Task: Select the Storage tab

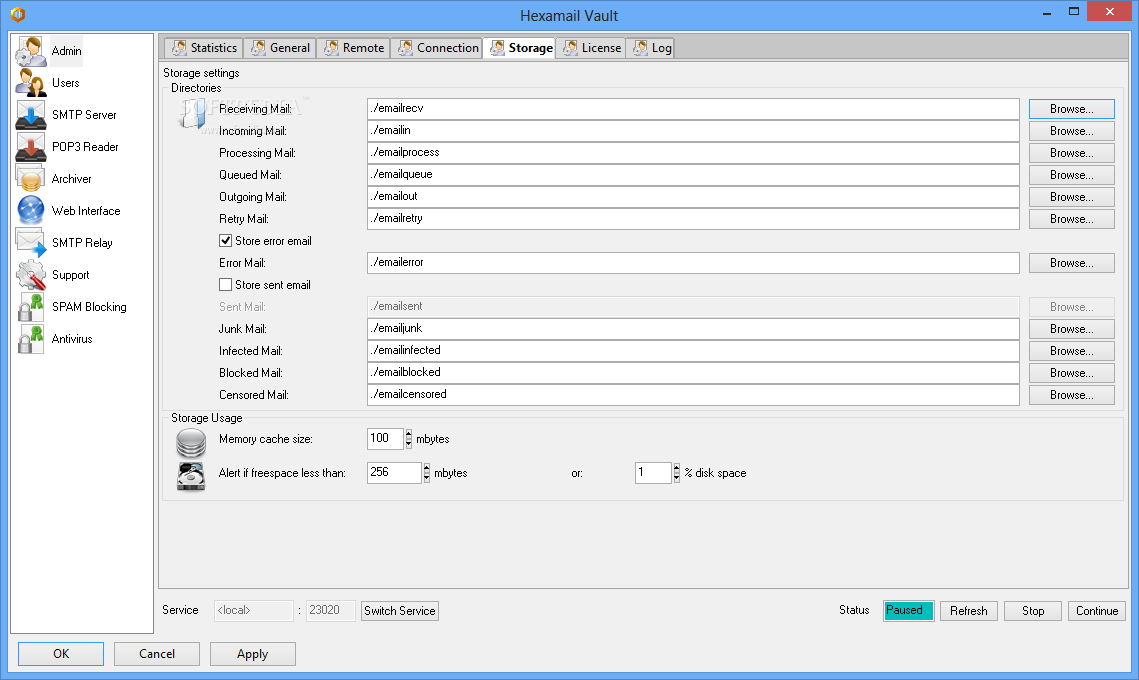Action: (520, 48)
